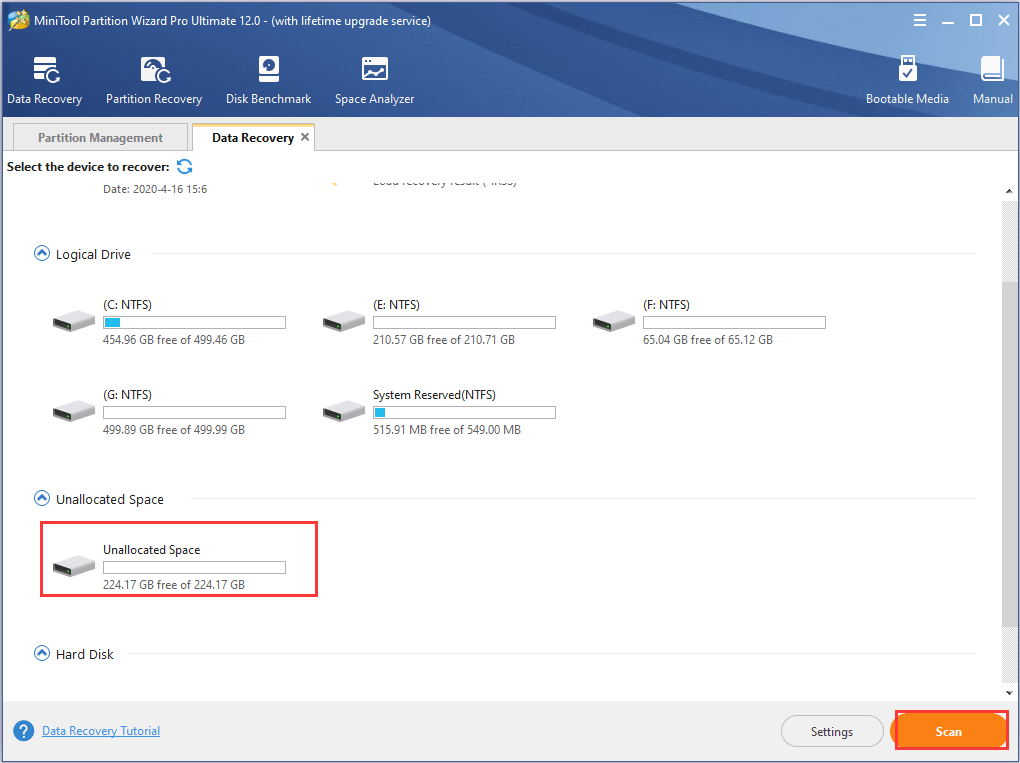Launch the Partition Recovery tool
1020x763 pixels.
coord(154,81)
